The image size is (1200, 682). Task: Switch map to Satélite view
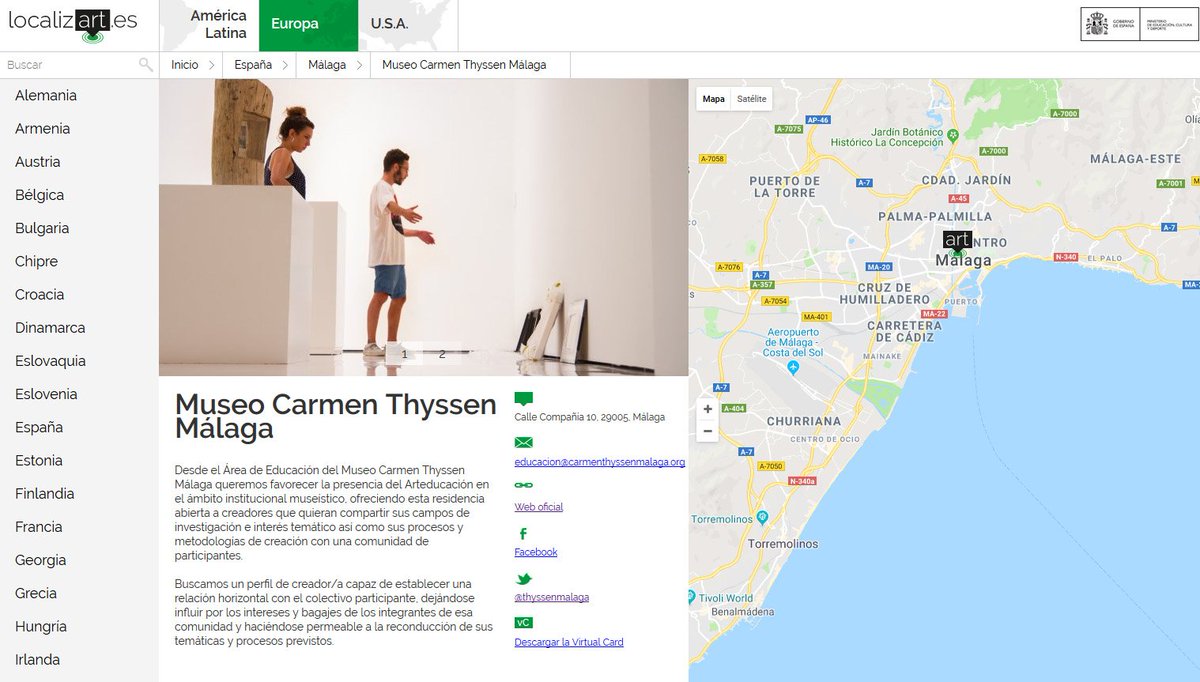(751, 99)
